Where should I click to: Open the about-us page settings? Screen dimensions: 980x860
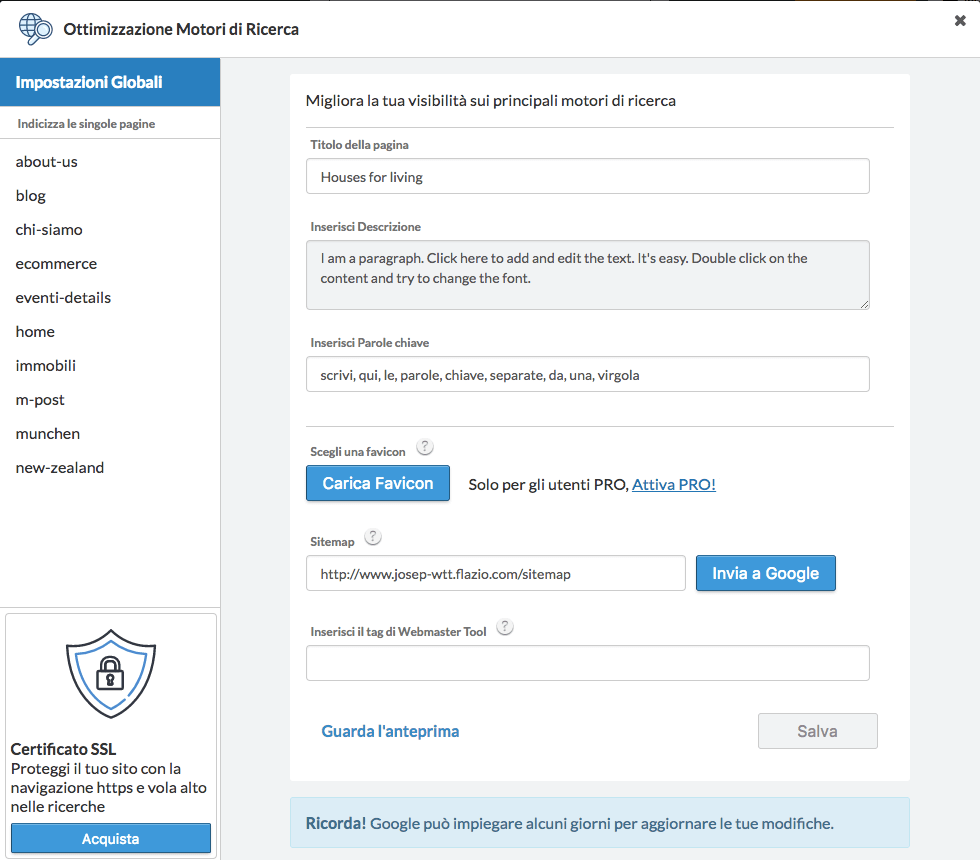point(47,162)
